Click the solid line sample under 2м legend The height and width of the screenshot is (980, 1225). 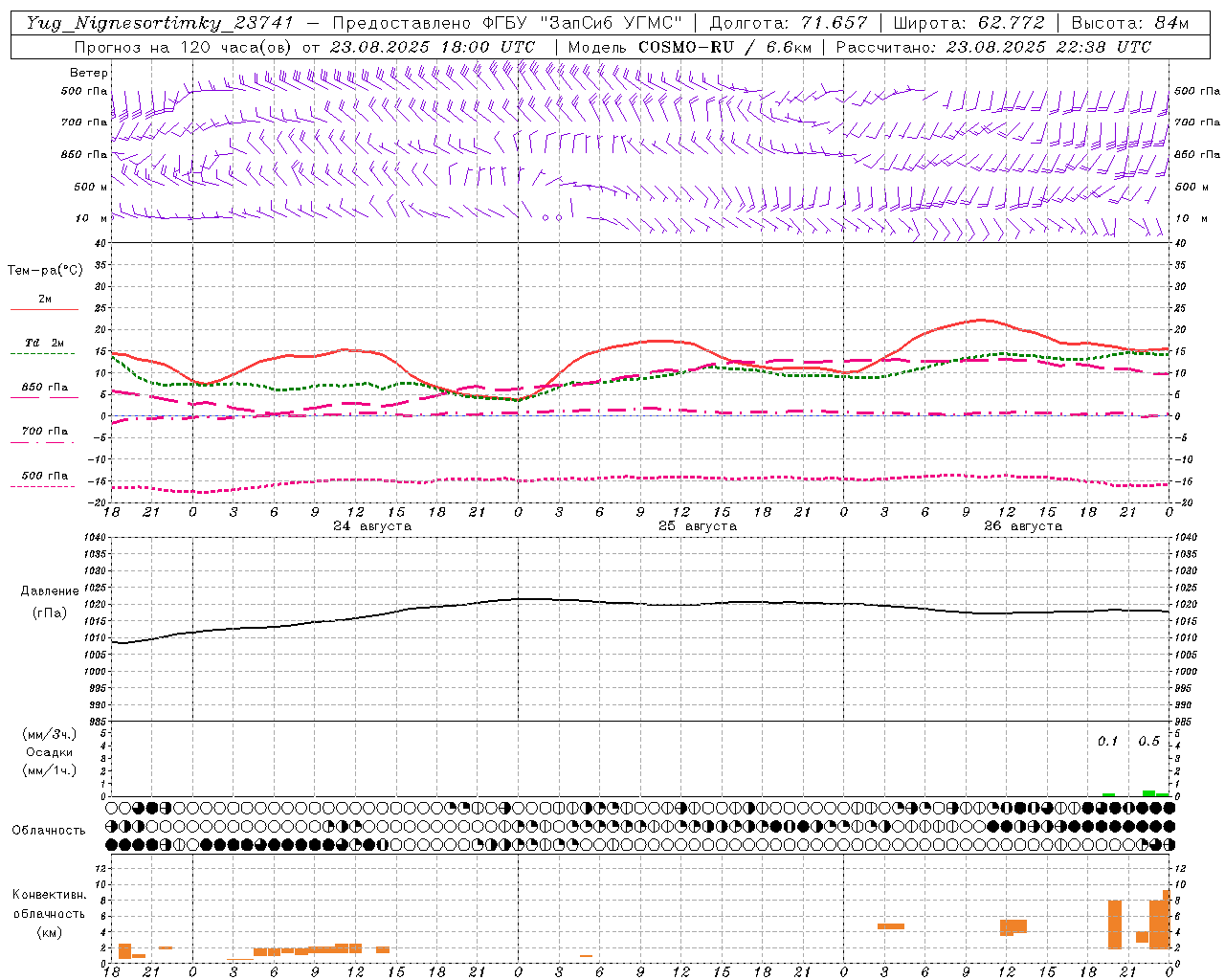(x=44, y=310)
